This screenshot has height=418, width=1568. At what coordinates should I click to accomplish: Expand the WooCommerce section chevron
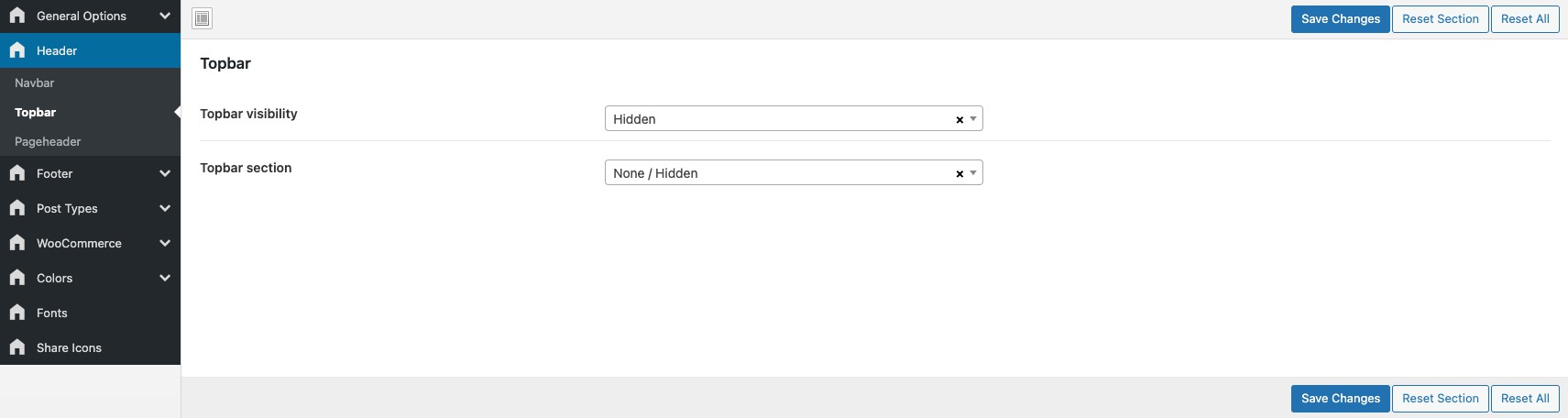click(x=165, y=243)
